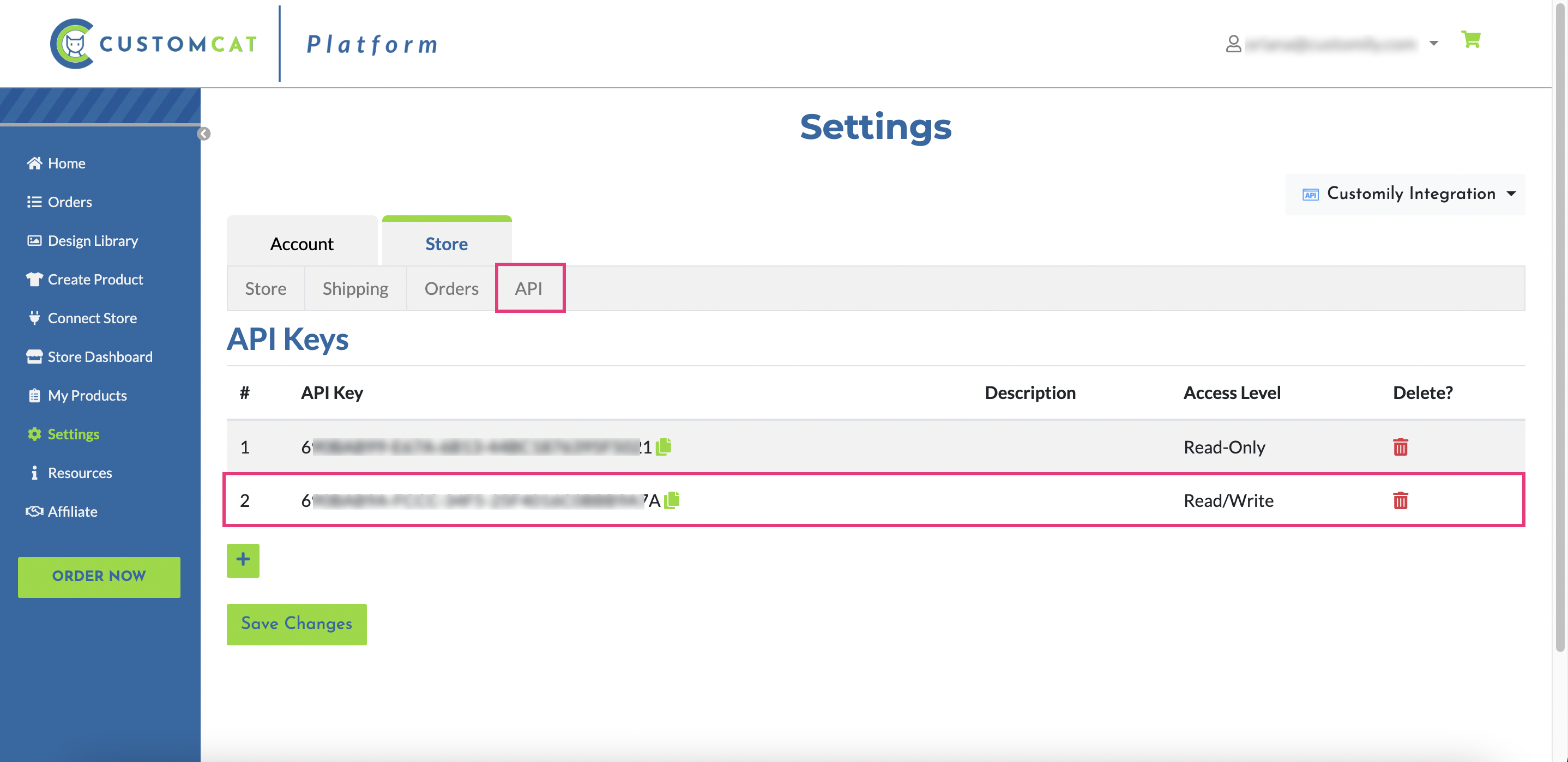Add a new API key
Screen dimensions: 1568x762
pos(243,560)
